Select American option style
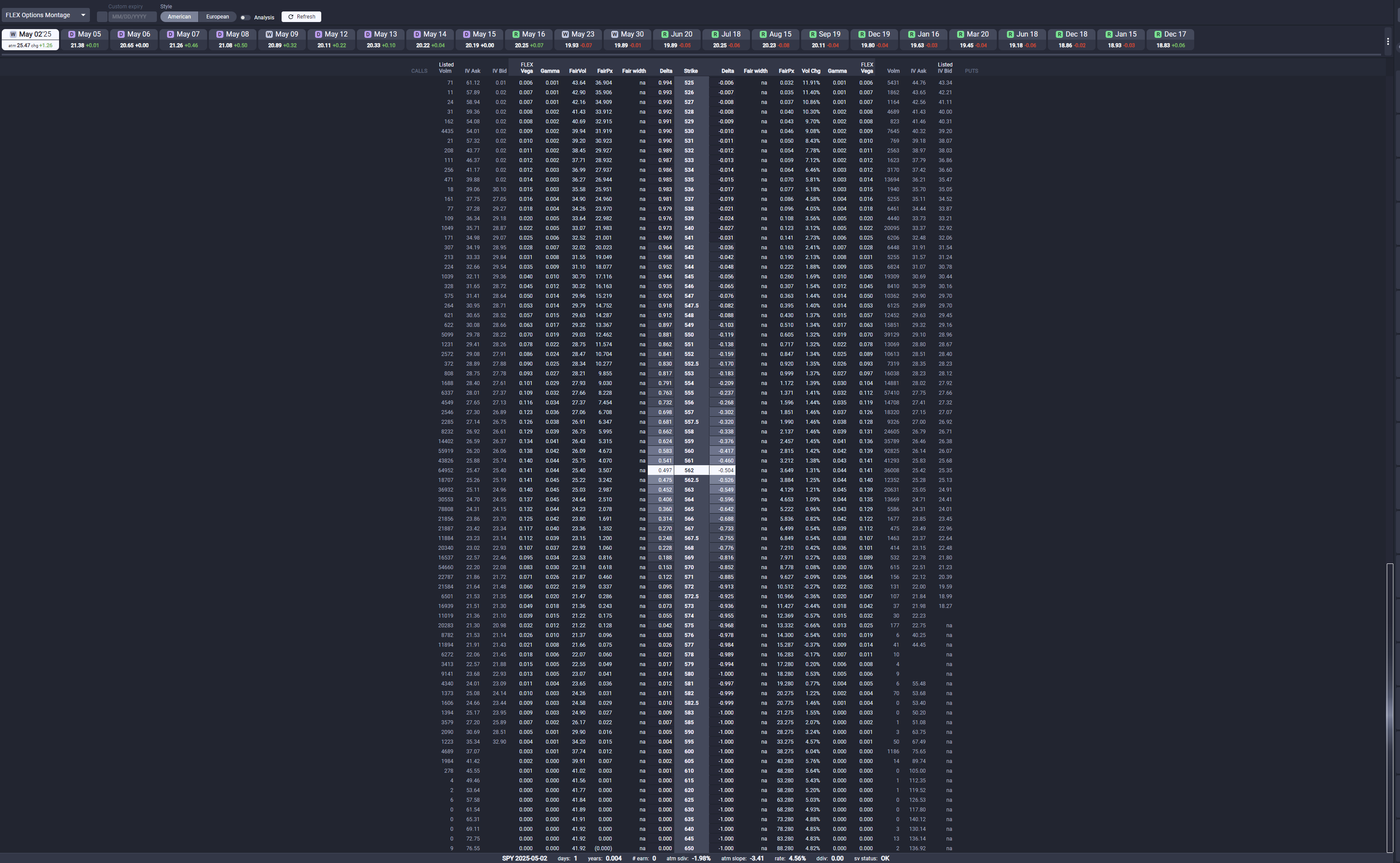1400x863 pixels. pos(179,17)
